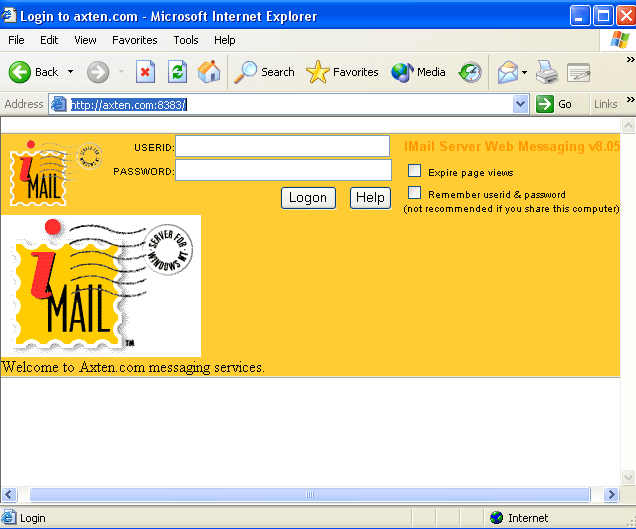Image resolution: width=636 pixels, height=529 pixels.
Task: Click the 'not recommended if you share' note
Action: (x=511, y=209)
